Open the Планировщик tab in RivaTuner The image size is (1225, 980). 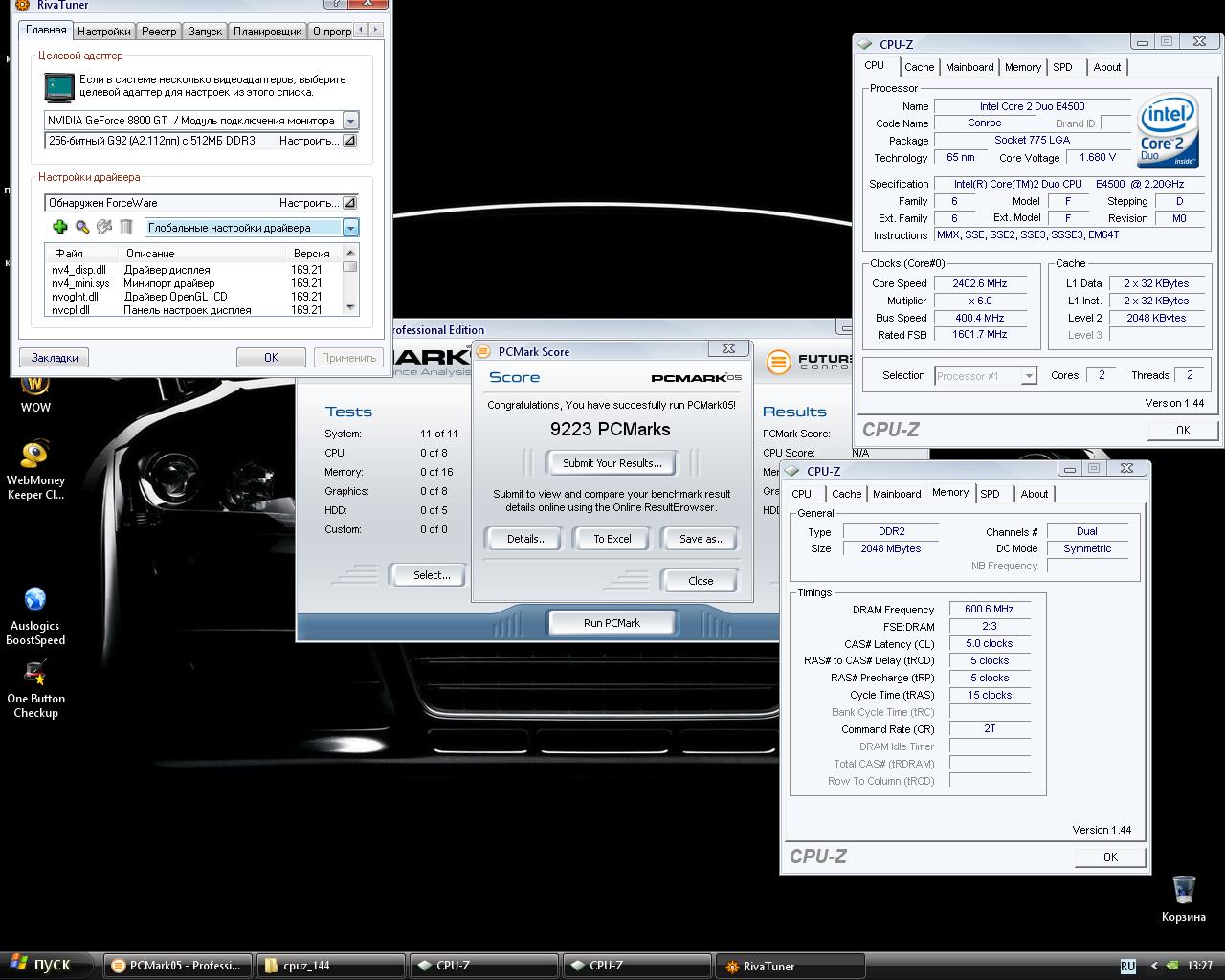(268, 32)
